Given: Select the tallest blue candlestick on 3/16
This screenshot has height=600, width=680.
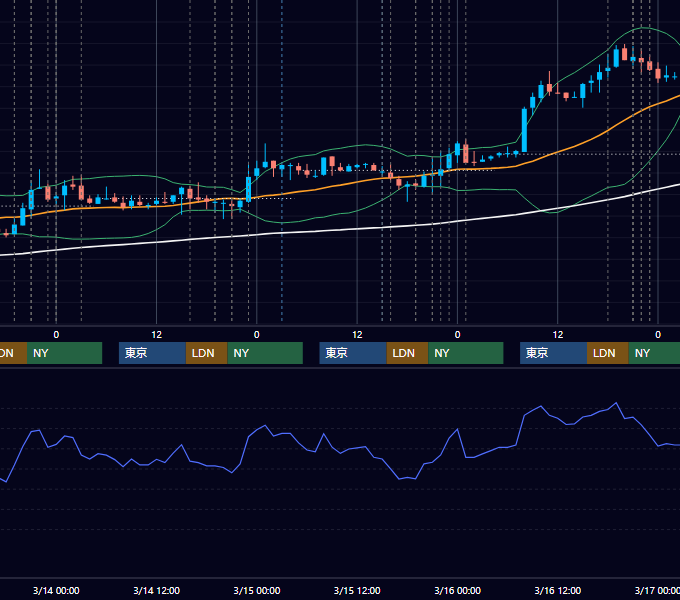Looking at the screenshot, I should (x=524, y=130).
